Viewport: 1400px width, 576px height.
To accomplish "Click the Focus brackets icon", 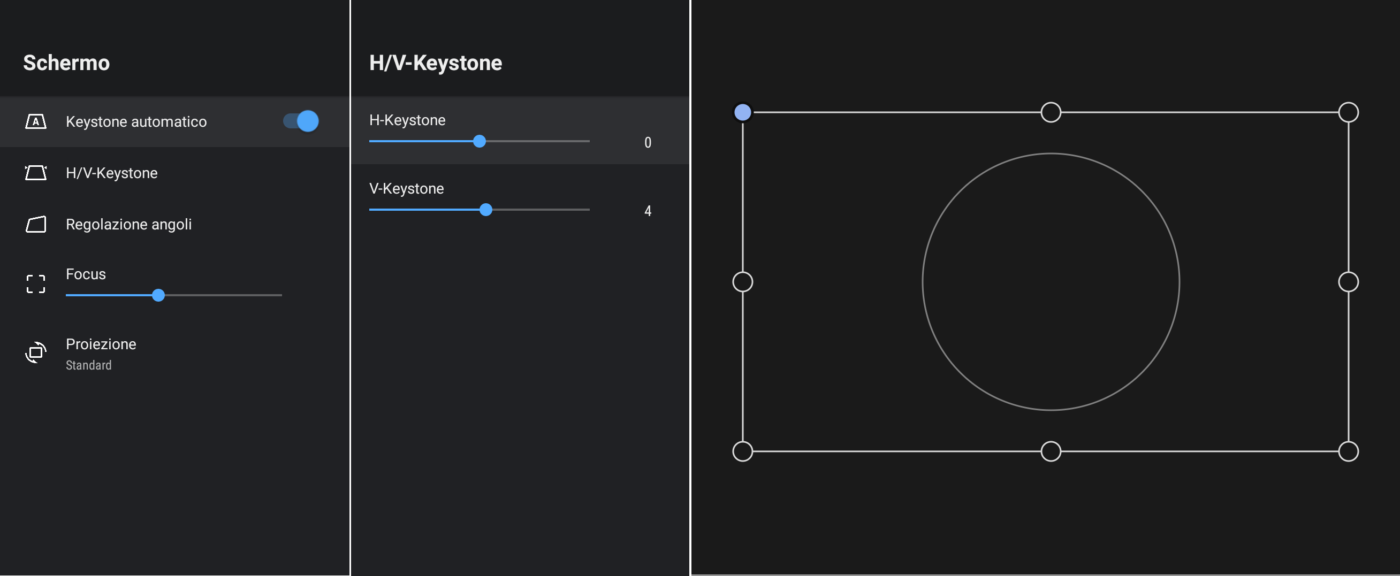I will (x=35, y=284).
